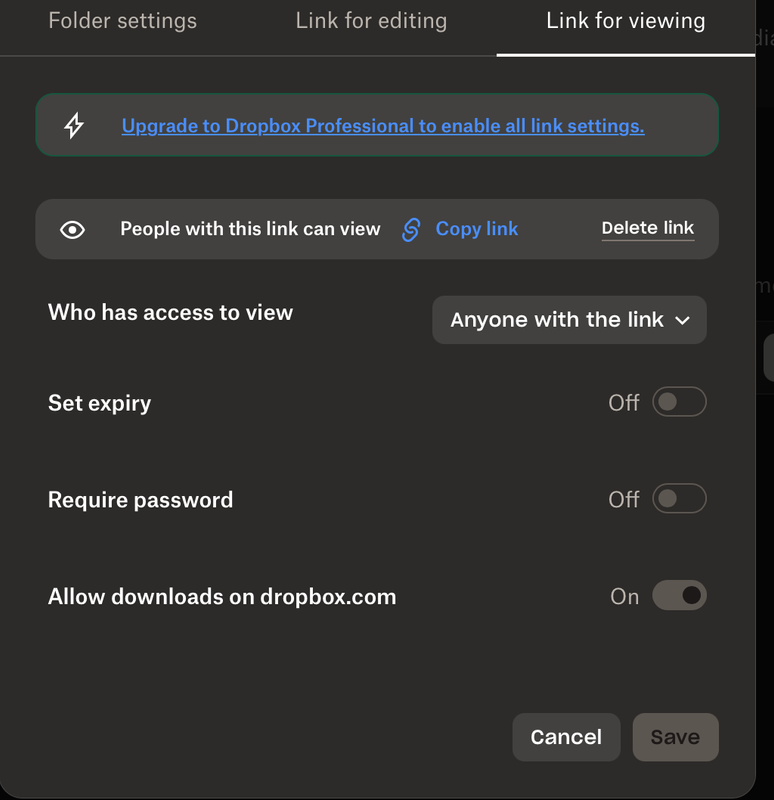Click the Set expiry label

[99, 403]
